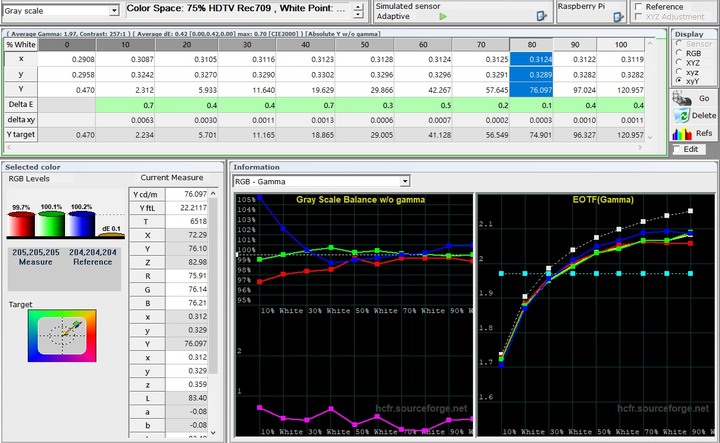Select the 80 % White column header

pos(531,45)
